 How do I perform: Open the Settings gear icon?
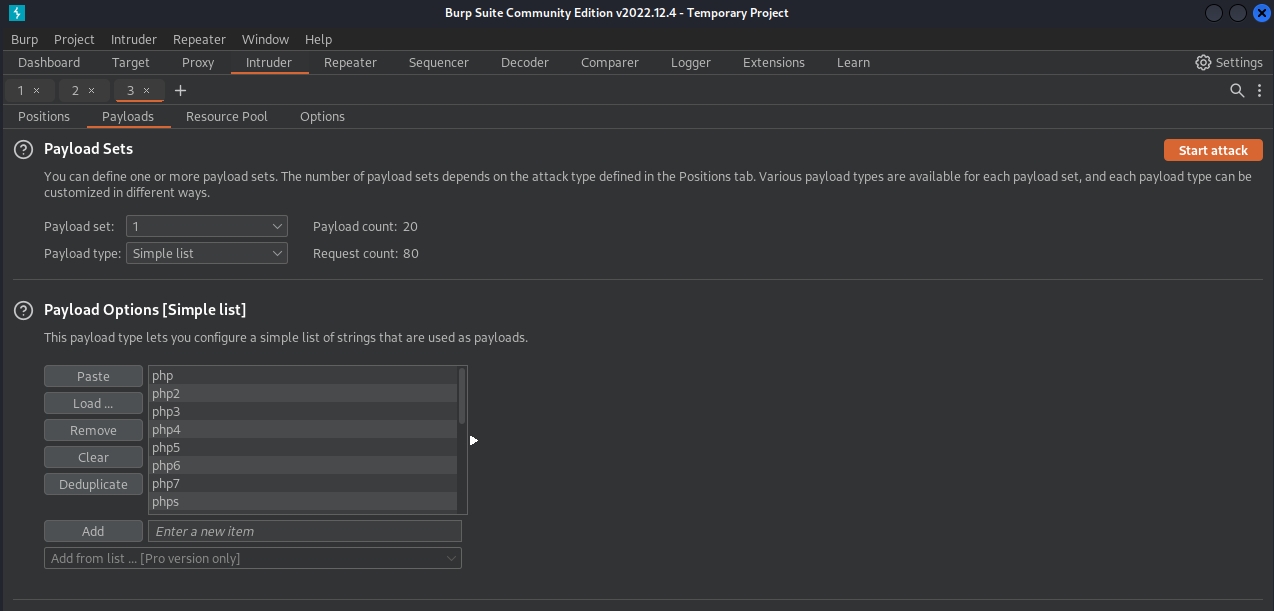(1203, 62)
